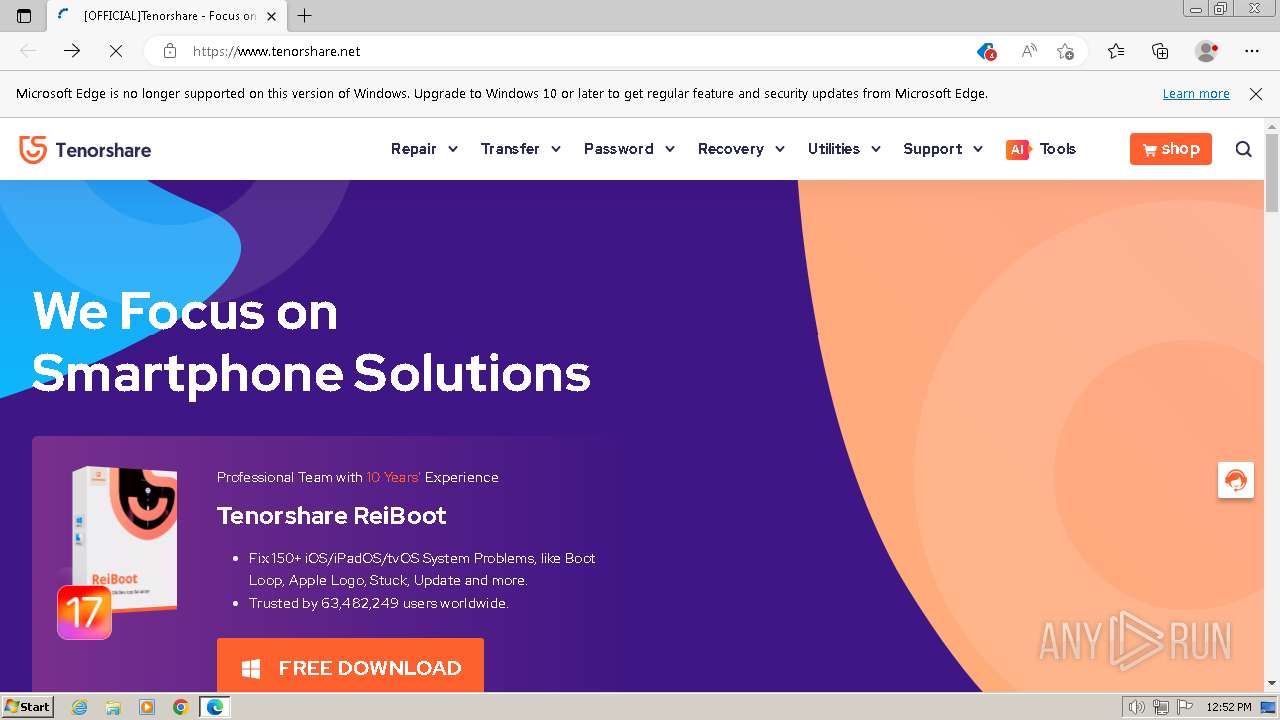Screen dimensions: 1280x720
Task: View site information lock icon
Action: 170,51
